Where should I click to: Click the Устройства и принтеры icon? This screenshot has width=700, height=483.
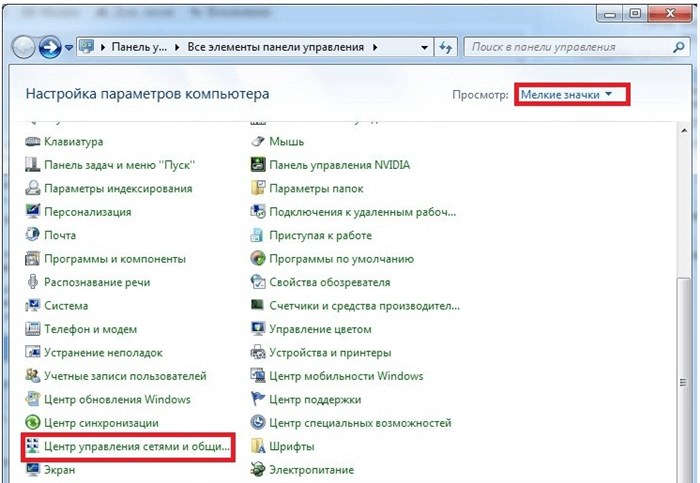(258, 352)
